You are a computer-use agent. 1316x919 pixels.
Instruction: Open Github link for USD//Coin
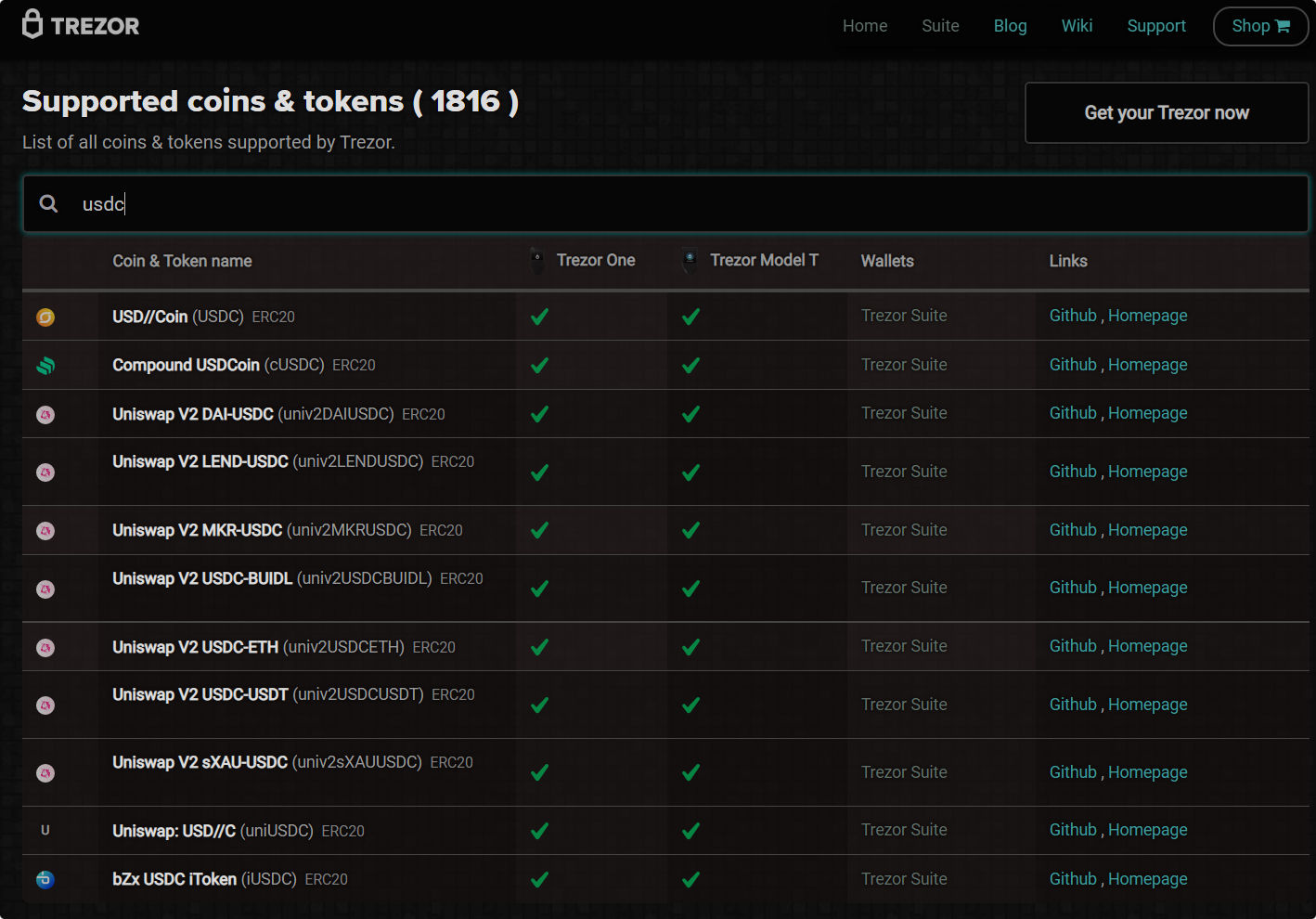pos(1073,316)
